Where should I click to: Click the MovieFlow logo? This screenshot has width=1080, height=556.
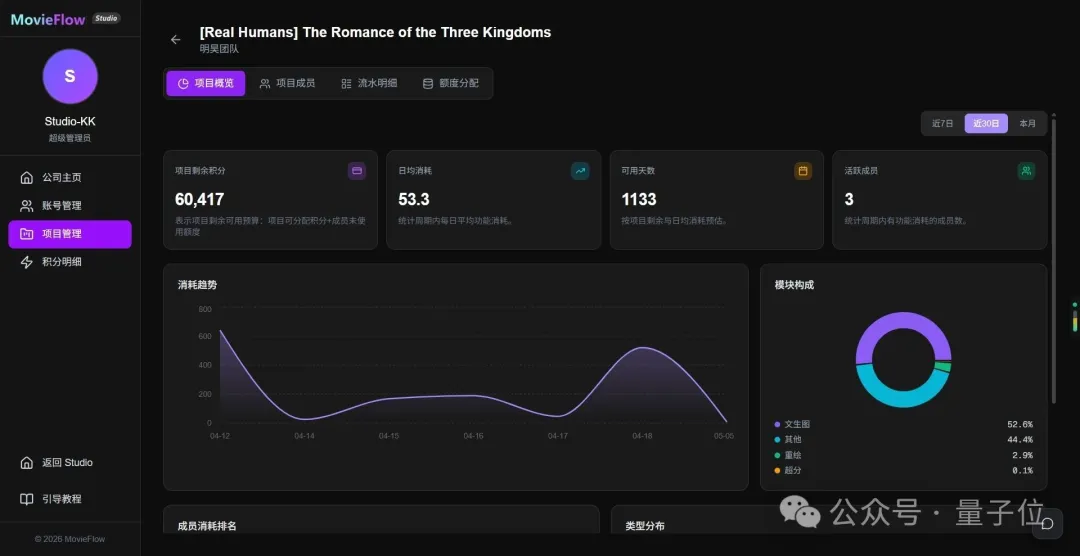coord(48,19)
